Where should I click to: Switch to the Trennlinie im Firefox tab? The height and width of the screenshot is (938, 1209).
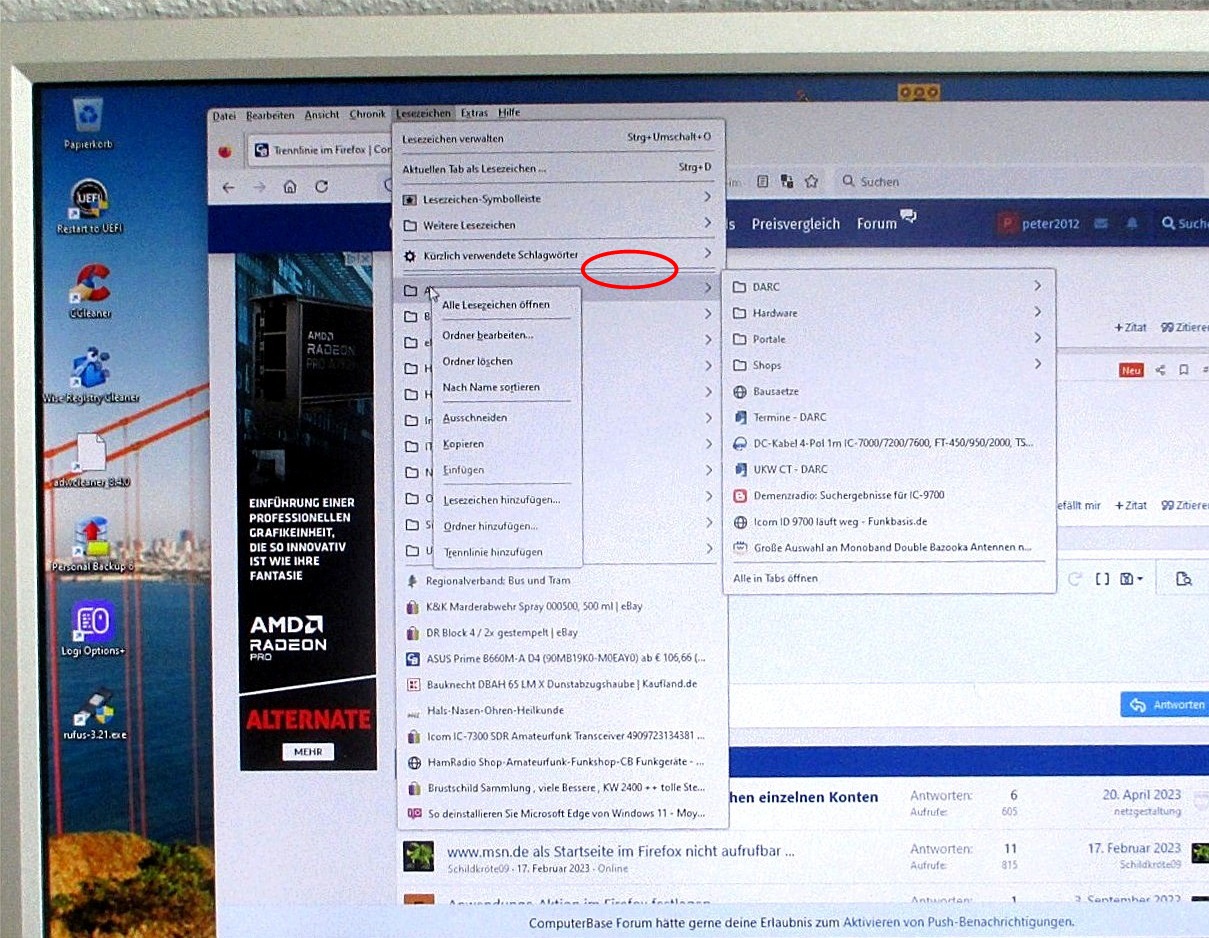[318, 150]
